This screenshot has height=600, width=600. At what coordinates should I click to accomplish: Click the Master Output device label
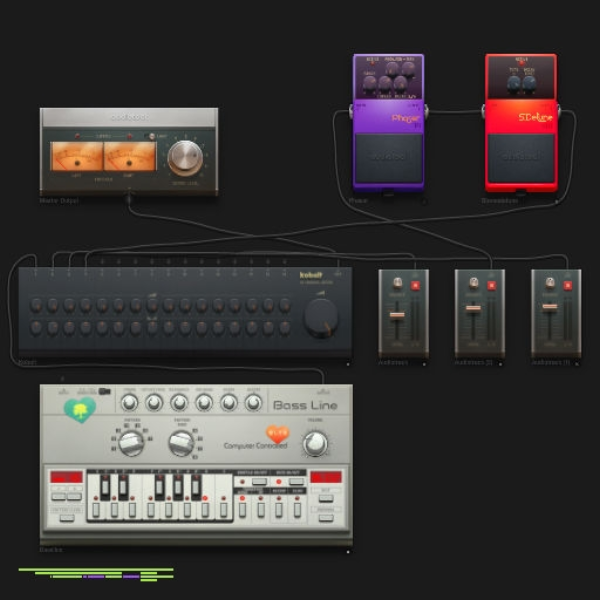point(59,201)
